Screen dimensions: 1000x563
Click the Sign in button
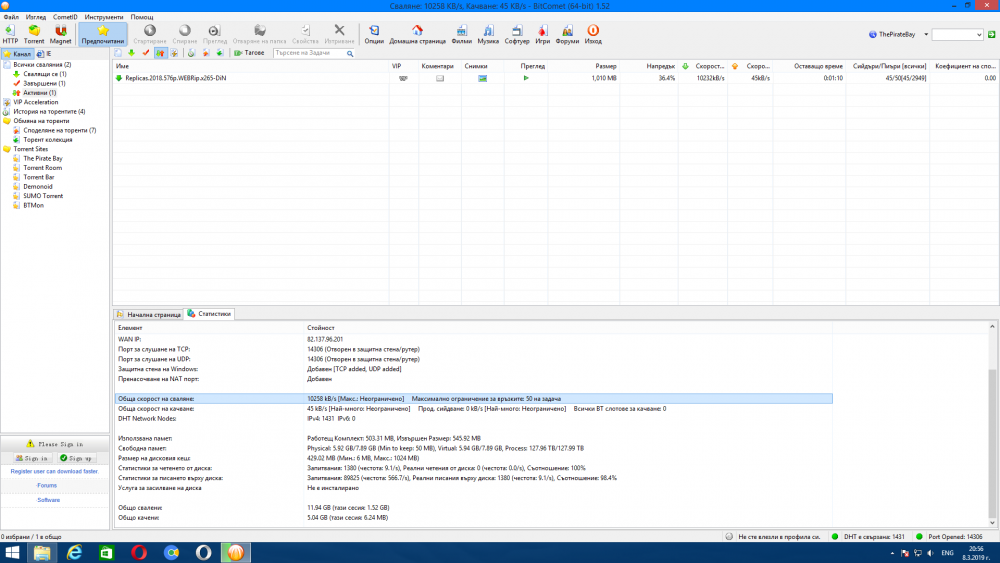coord(33,458)
